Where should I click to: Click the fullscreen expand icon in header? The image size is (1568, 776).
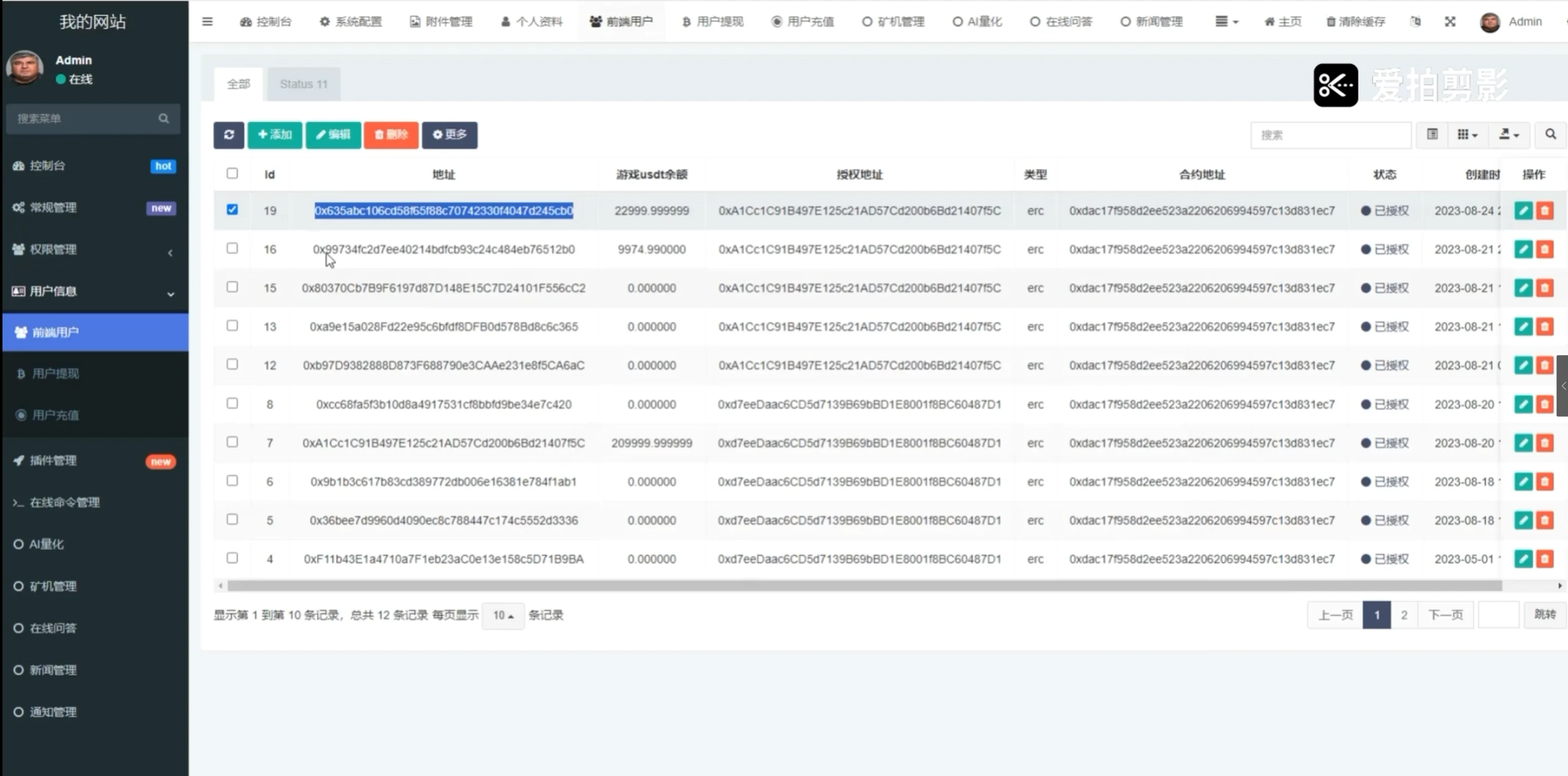tap(1450, 22)
